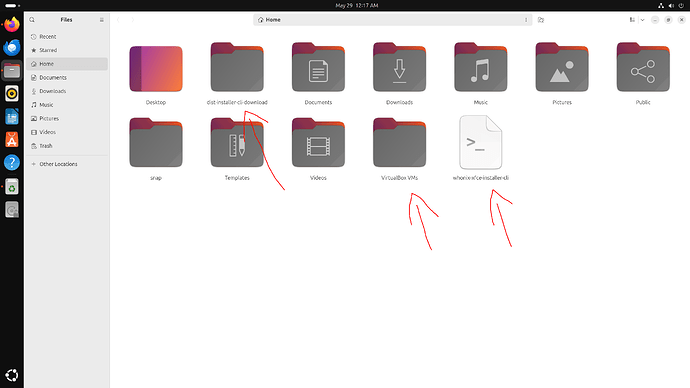The width and height of the screenshot is (690, 388).
Task: Click the volume icon in top bar
Action: coord(671,5)
